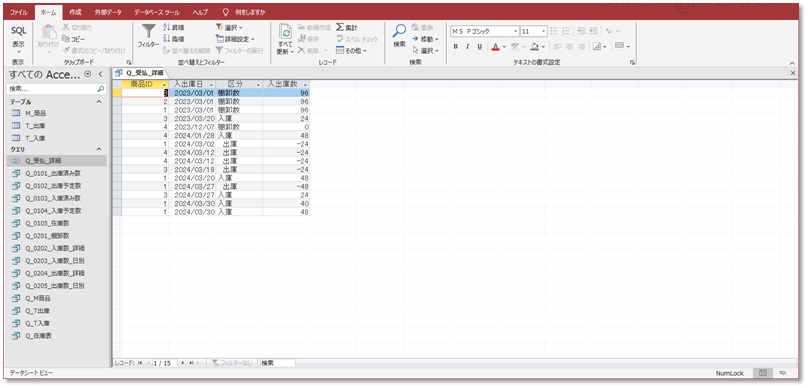808x388 pixels.
Task: Open the font size 11 dropdown
Action: 544,31
